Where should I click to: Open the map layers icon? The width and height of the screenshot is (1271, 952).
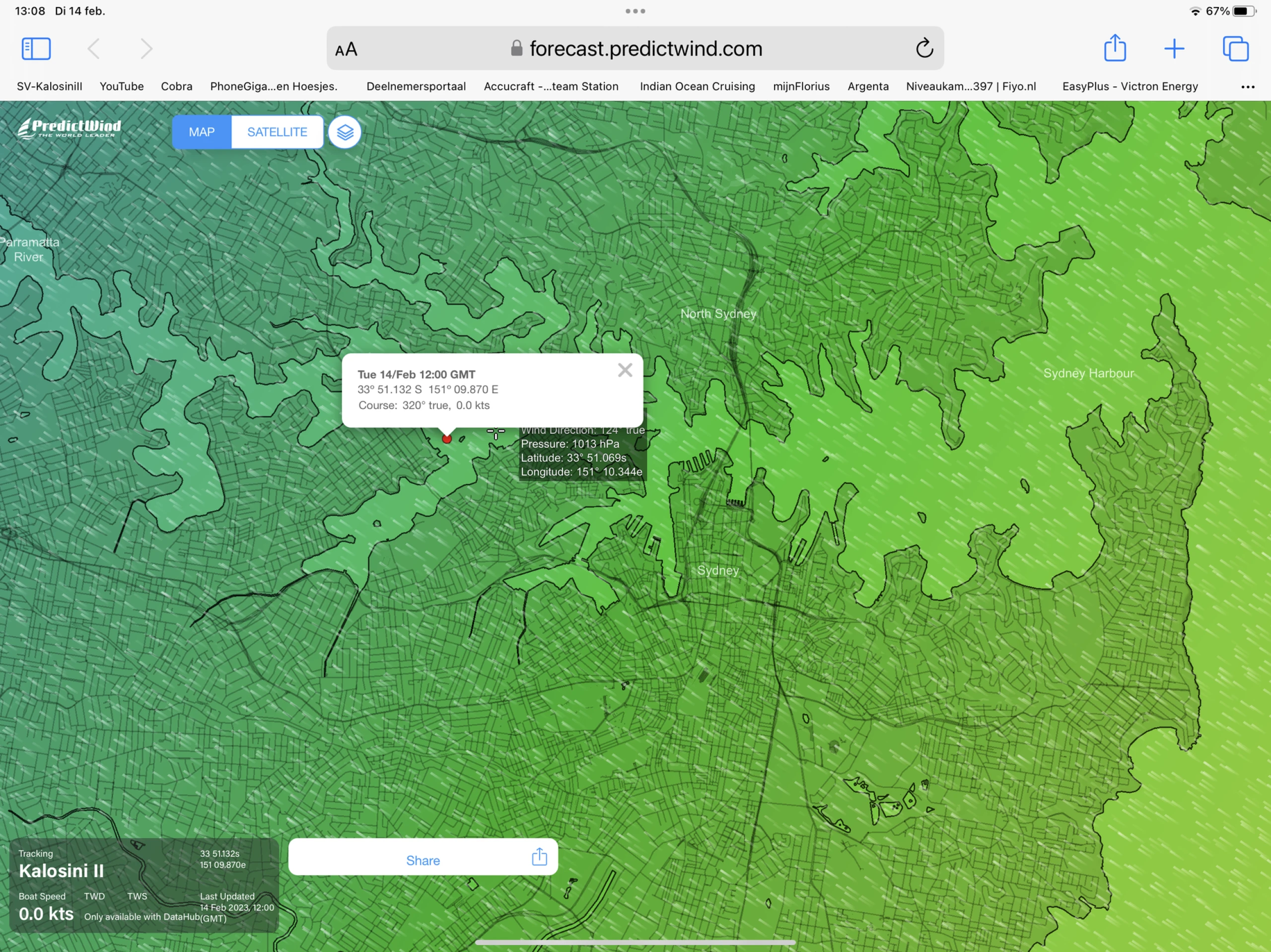(x=344, y=132)
